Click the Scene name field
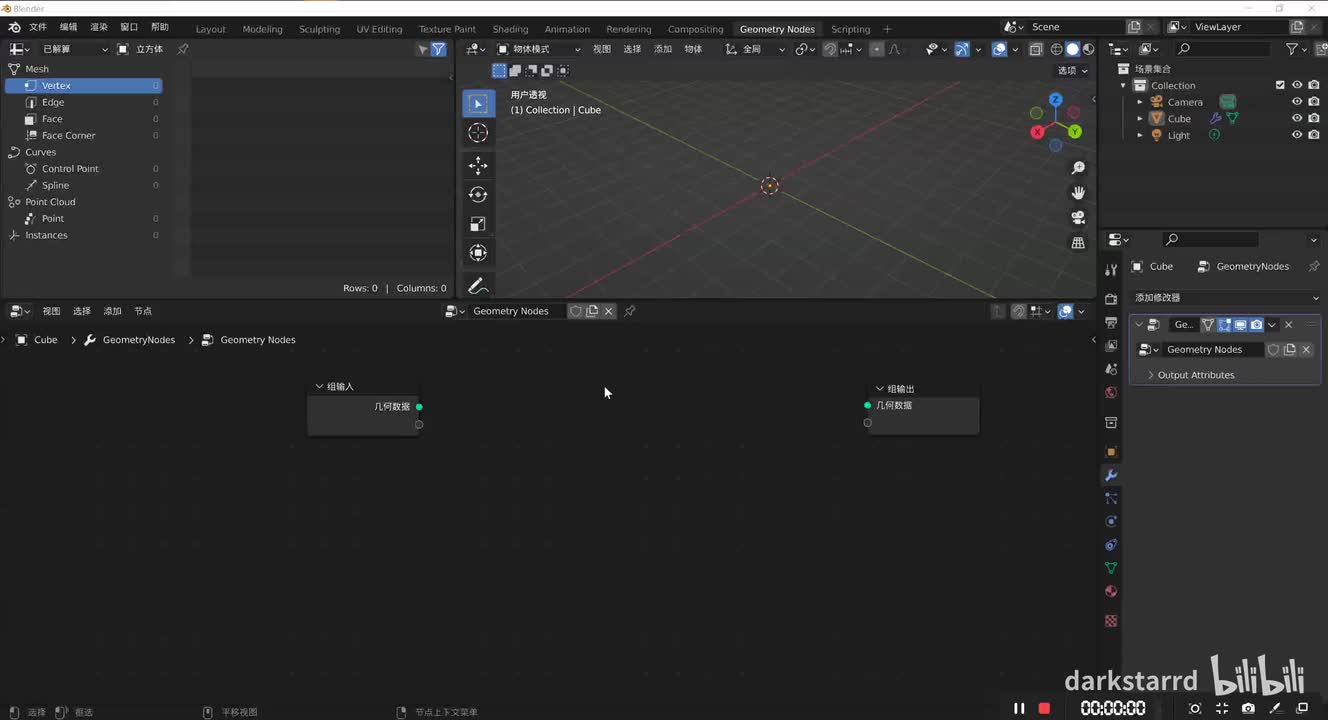Screen dimensions: 1328x720 [1075, 27]
